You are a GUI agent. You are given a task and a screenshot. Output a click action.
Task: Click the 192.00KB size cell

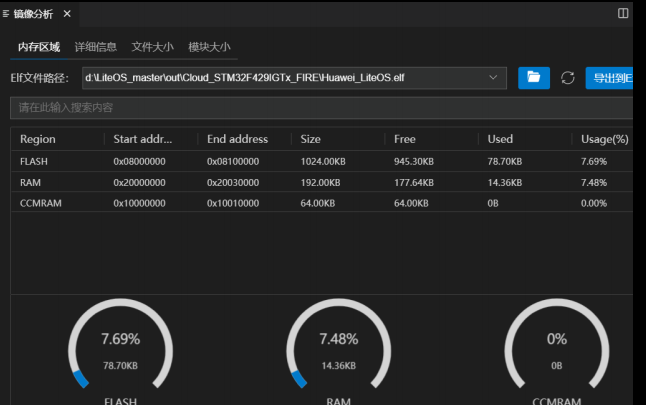coord(320,183)
